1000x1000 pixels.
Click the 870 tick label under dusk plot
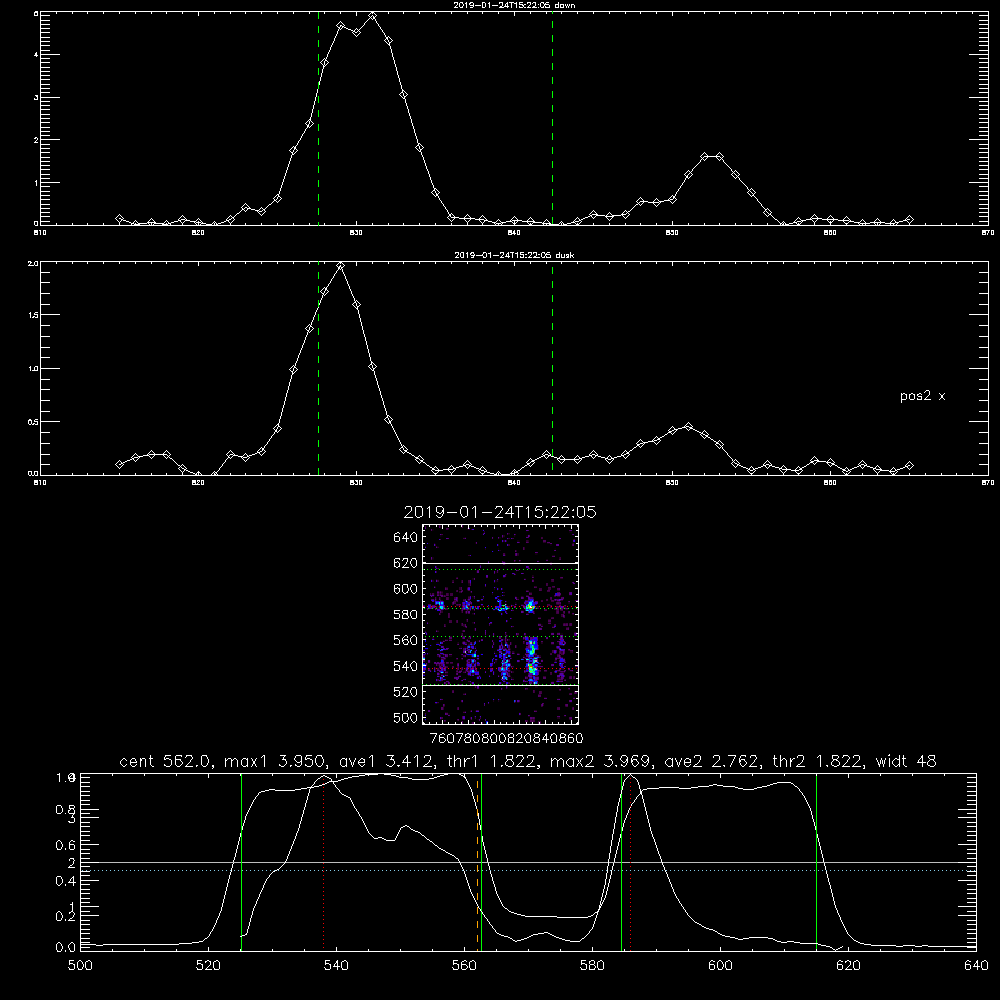click(987, 483)
